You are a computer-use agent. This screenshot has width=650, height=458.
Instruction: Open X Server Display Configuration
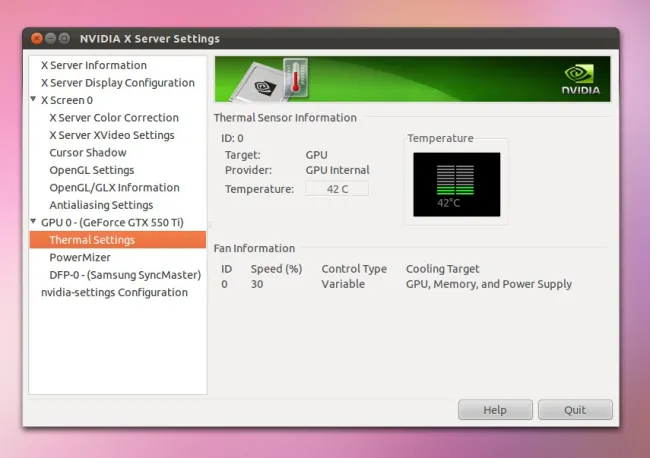[x=117, y=83]
